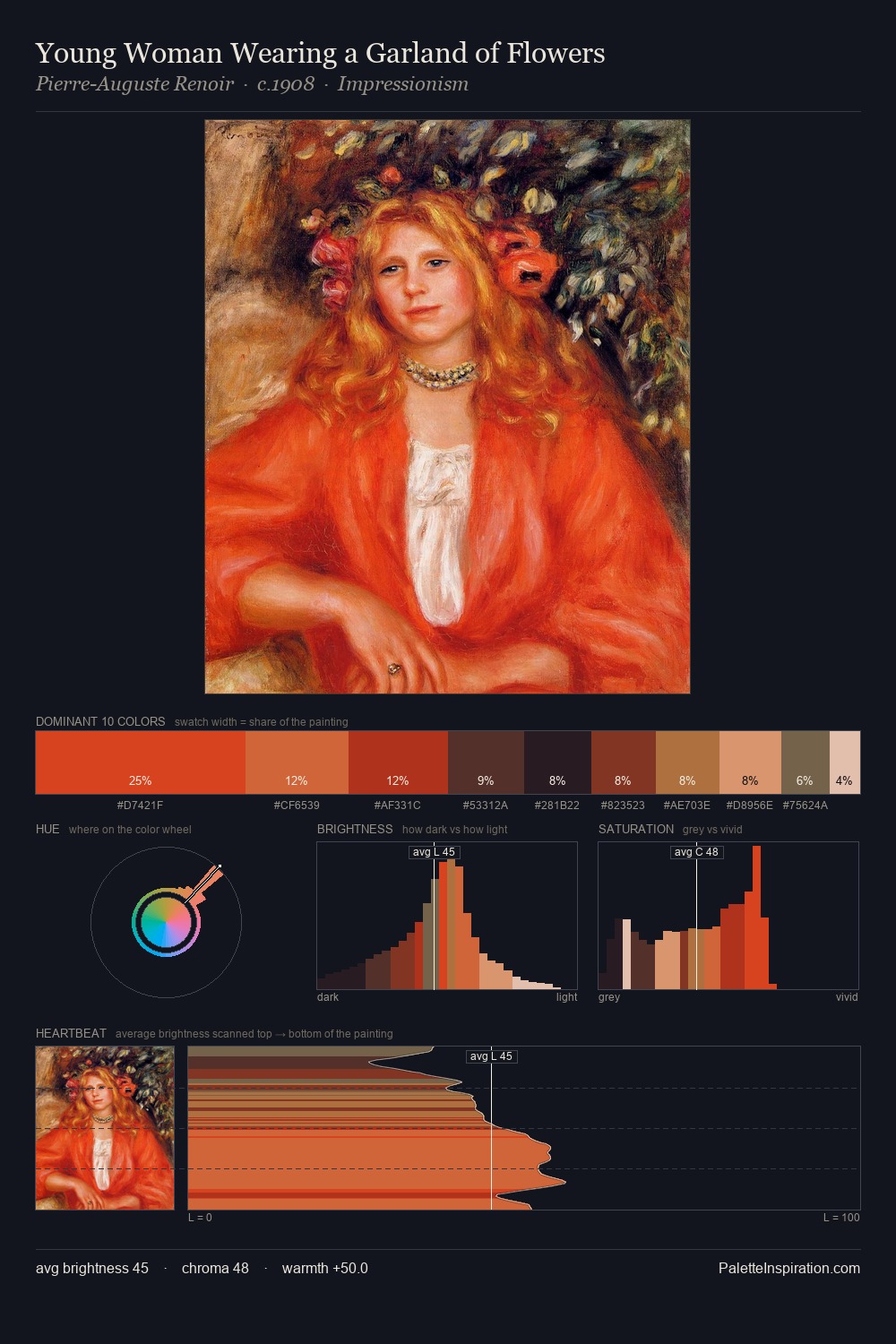Select the #281B22 near-black swatch
Viewport: 896px width, 1344px height.
coord(557,762)
